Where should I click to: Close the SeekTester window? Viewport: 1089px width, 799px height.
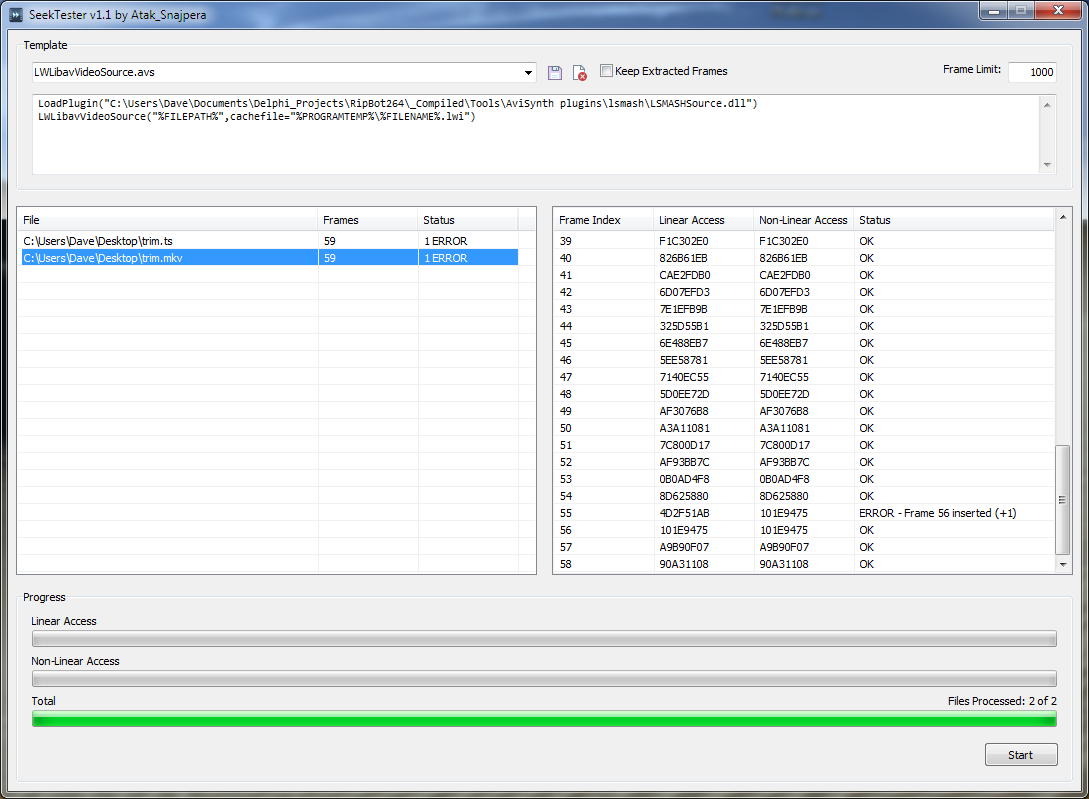pos(1058,10)
